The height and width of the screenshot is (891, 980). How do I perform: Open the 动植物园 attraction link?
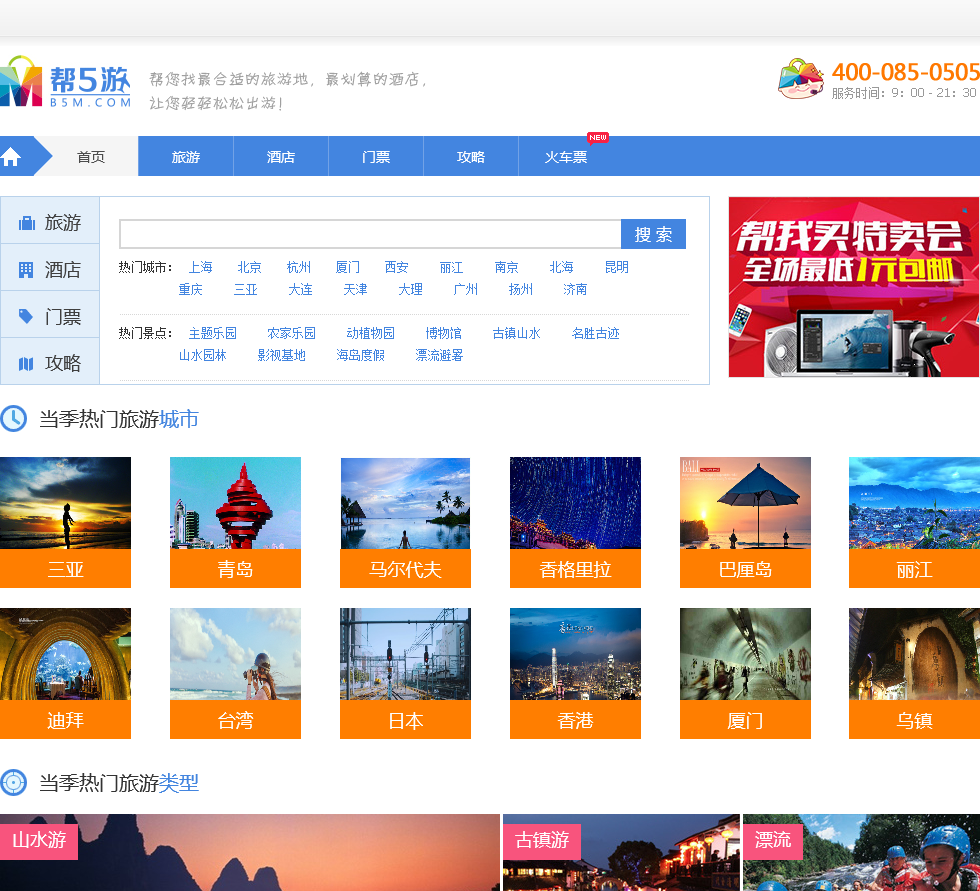coord(371,334)
